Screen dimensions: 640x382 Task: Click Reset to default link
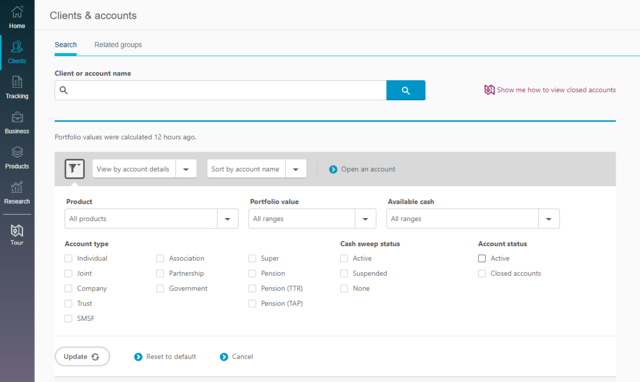click(171, 357)
